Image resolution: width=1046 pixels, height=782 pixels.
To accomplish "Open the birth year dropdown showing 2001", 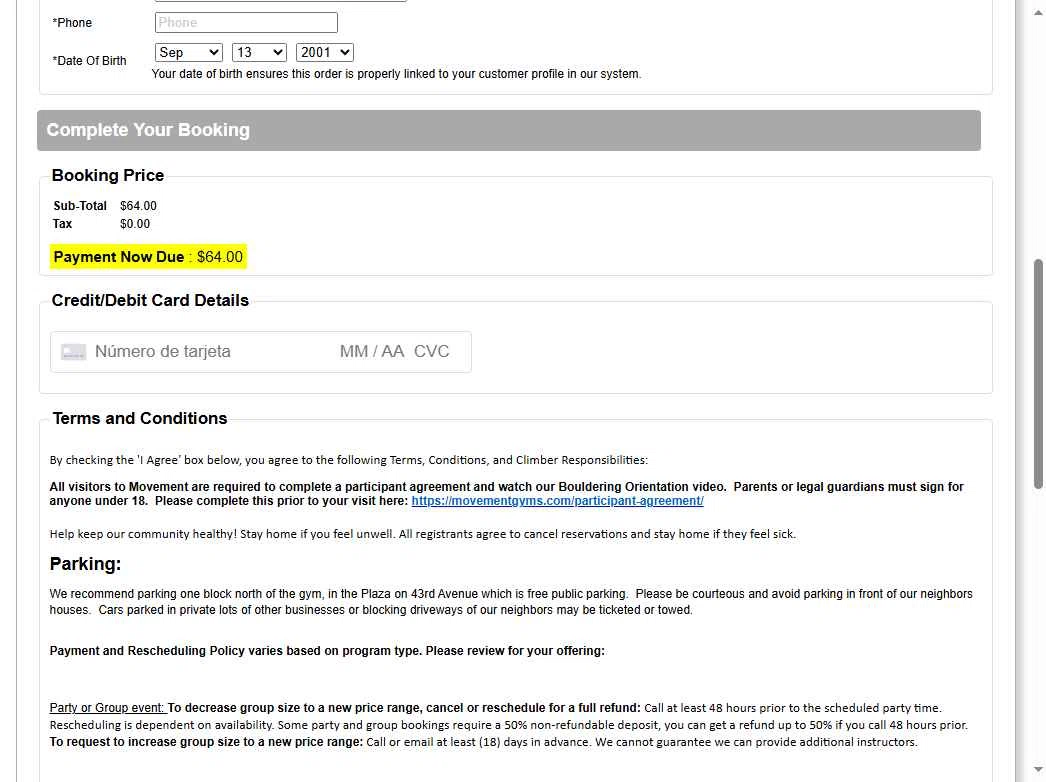I will pos(325,53).
